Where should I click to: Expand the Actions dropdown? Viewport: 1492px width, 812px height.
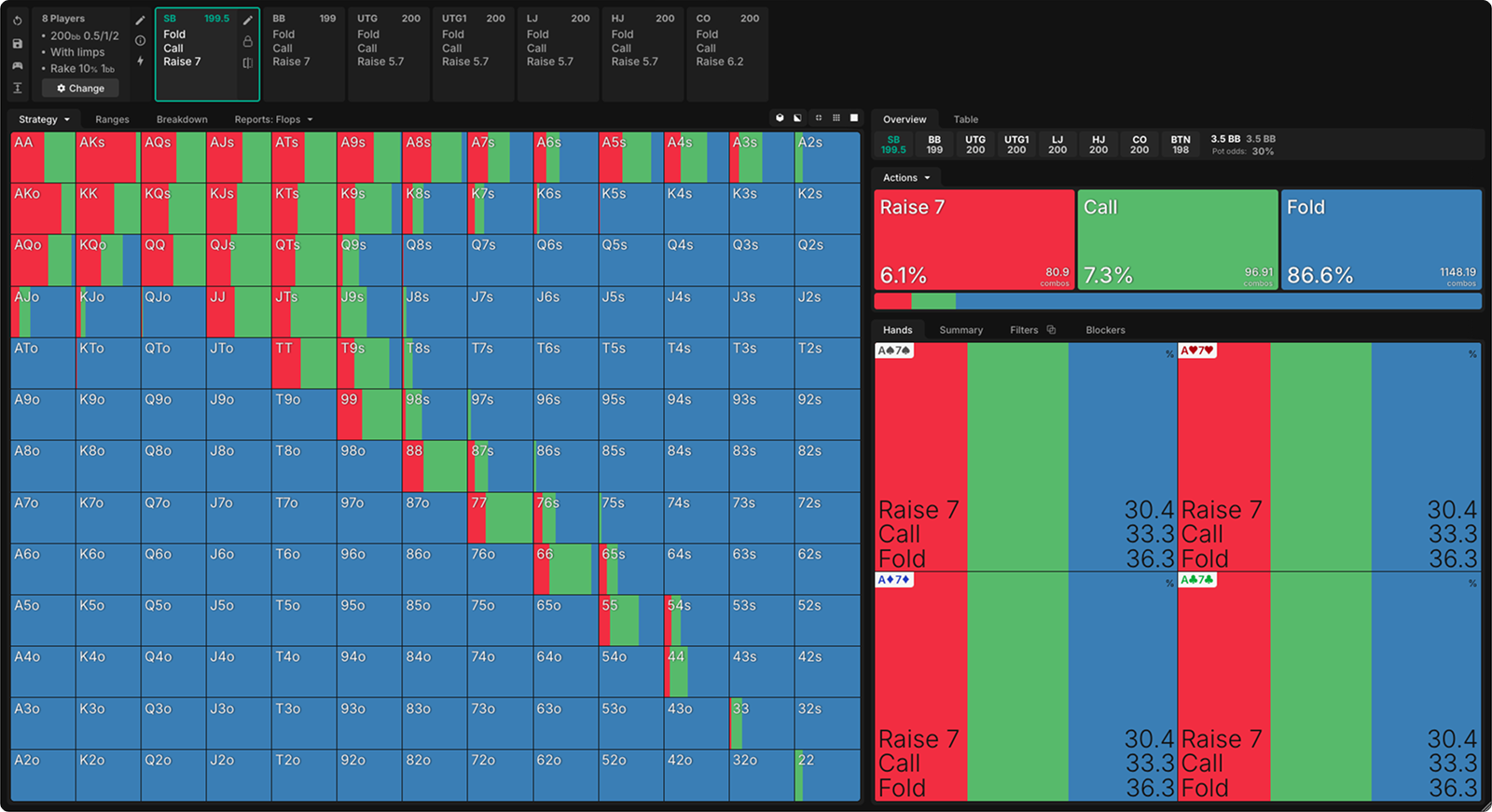[906, 178]
